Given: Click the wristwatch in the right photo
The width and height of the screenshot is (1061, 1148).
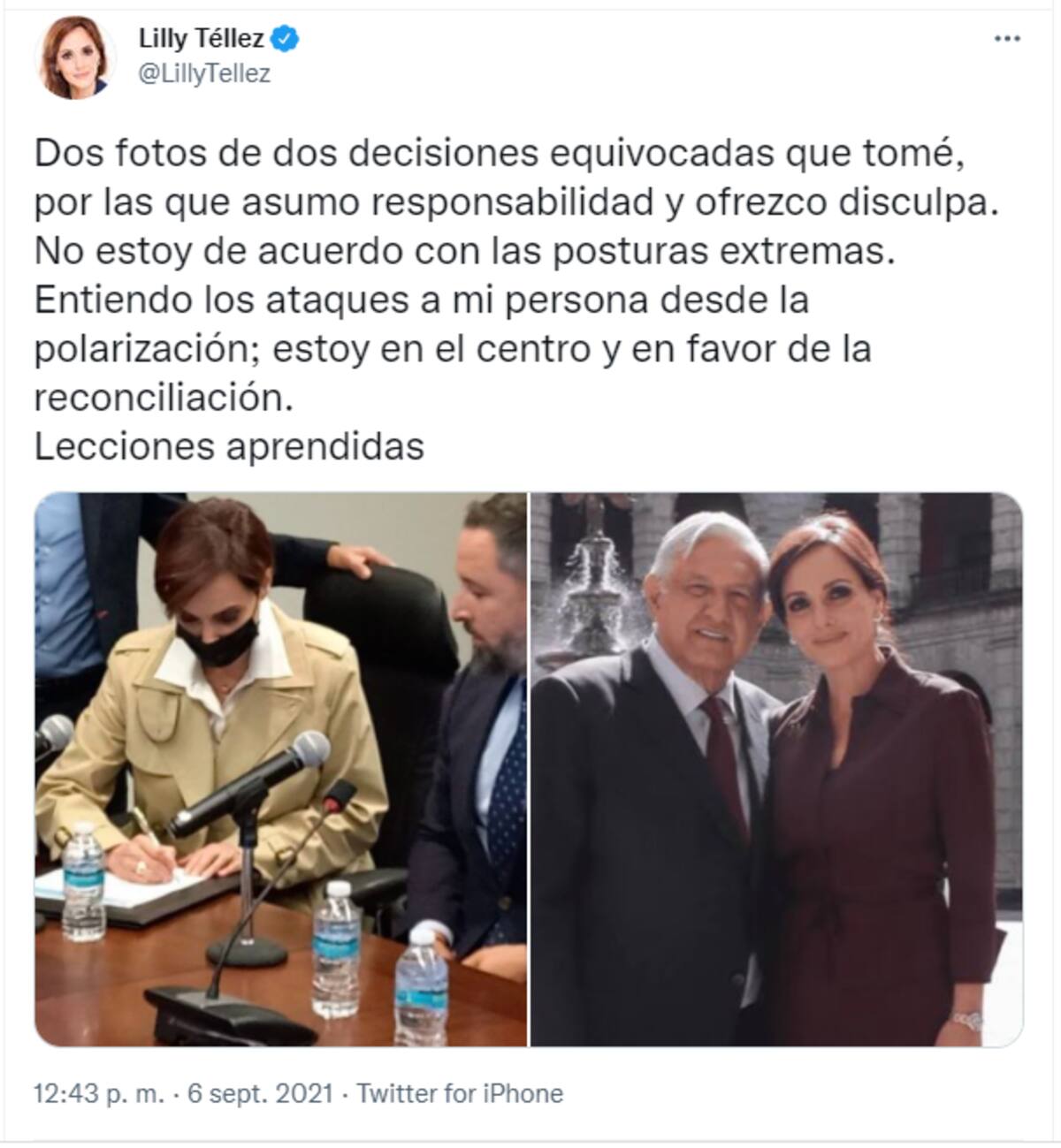Looking at the screenshot, I should 965,1021.
